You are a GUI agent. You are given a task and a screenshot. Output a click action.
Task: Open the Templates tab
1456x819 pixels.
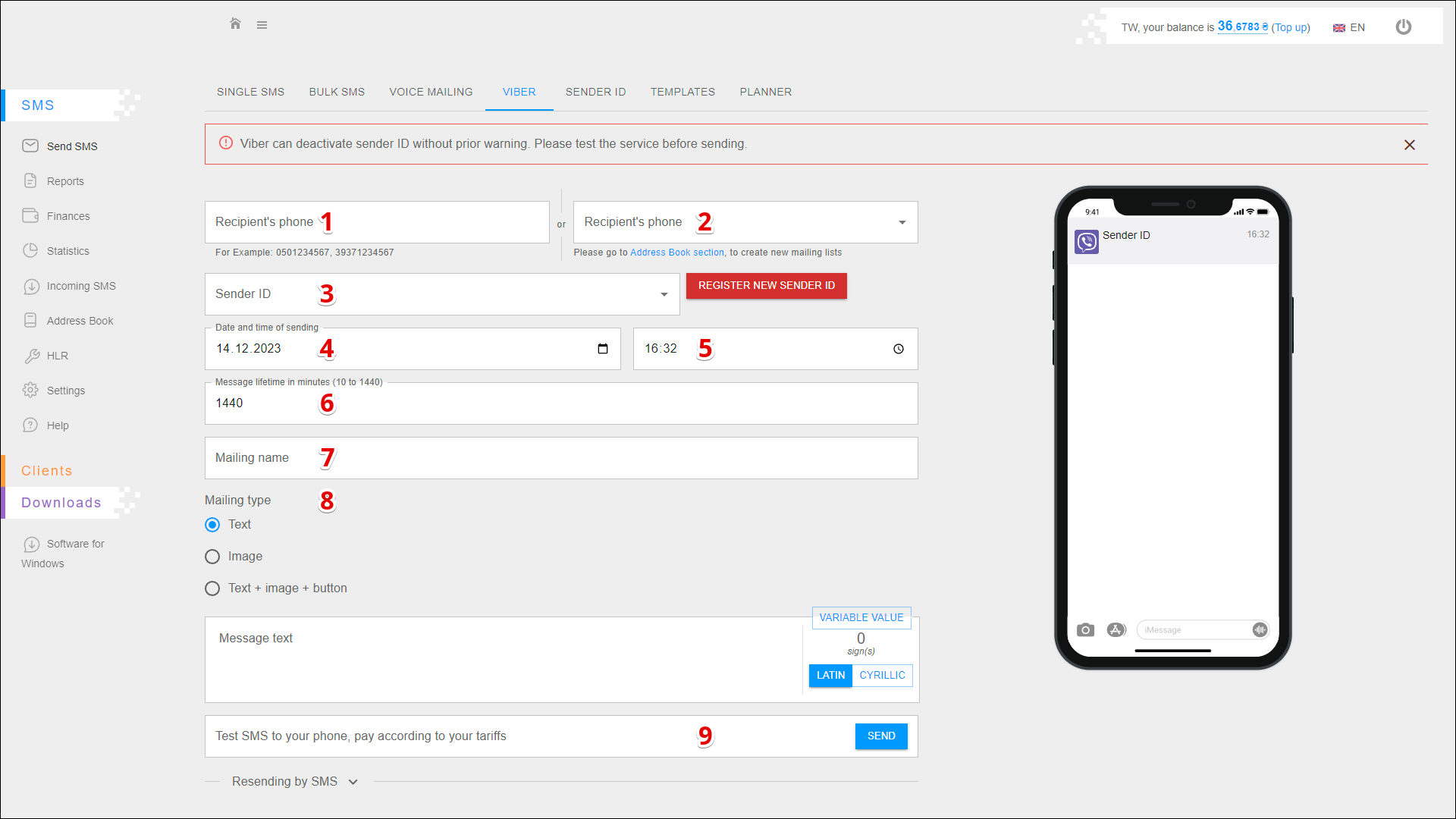pos(682,92)
